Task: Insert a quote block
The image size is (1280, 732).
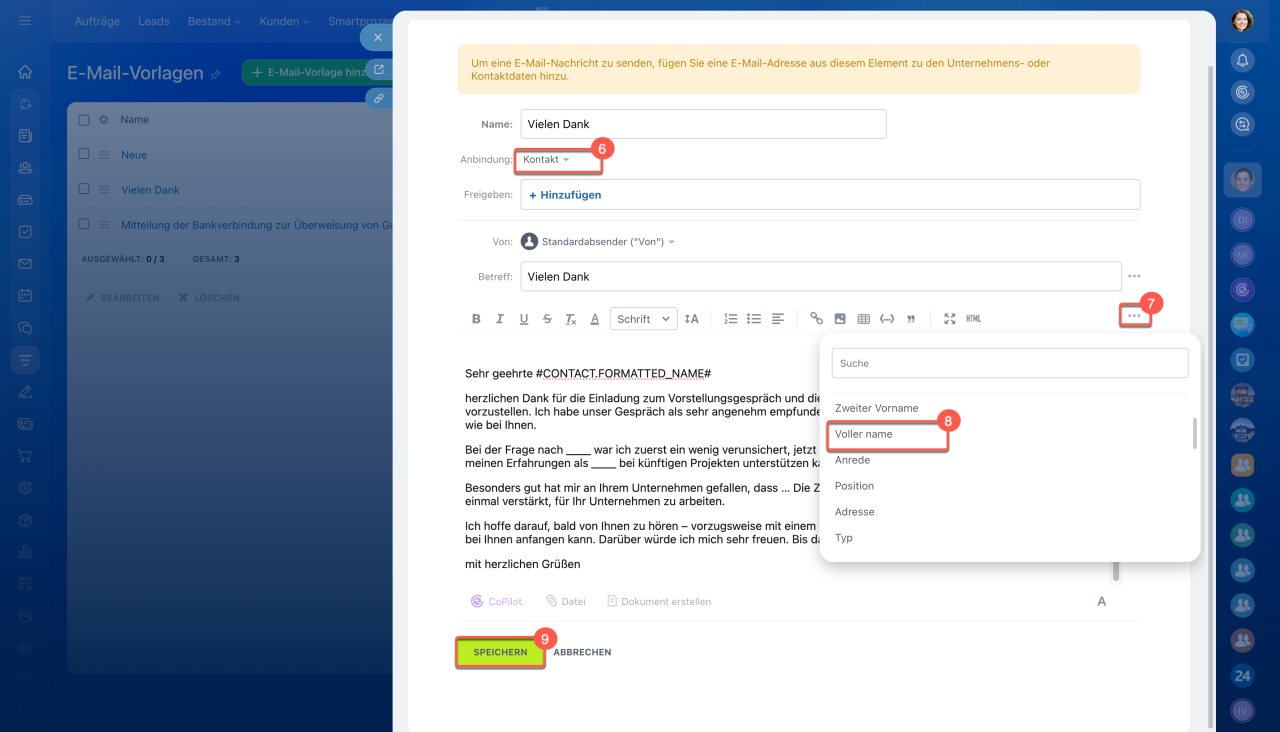Action: (x=911, y=319)
